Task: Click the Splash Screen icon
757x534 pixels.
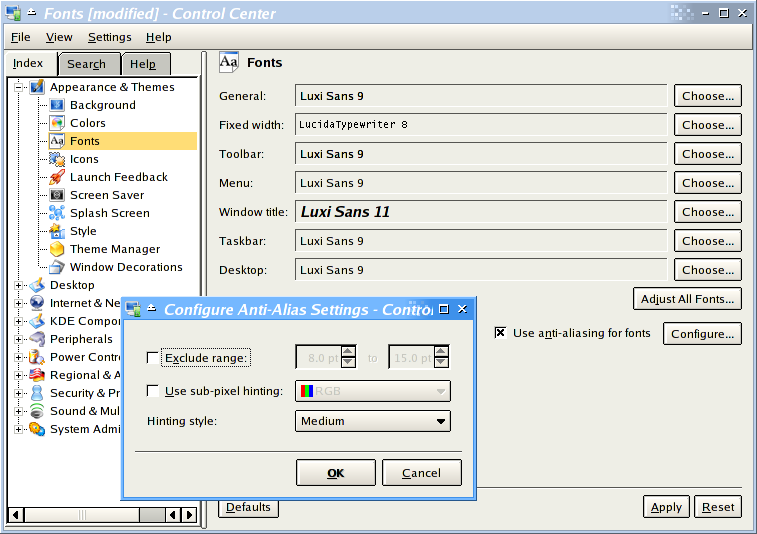Action: click(57, 213)
